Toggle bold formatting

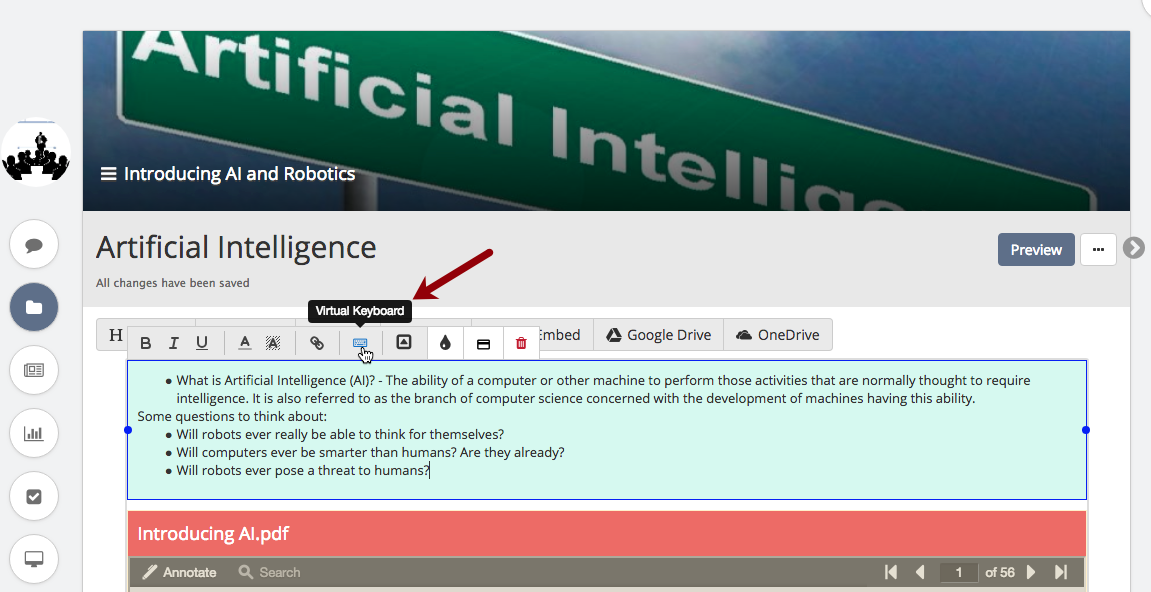click(145, 343)
